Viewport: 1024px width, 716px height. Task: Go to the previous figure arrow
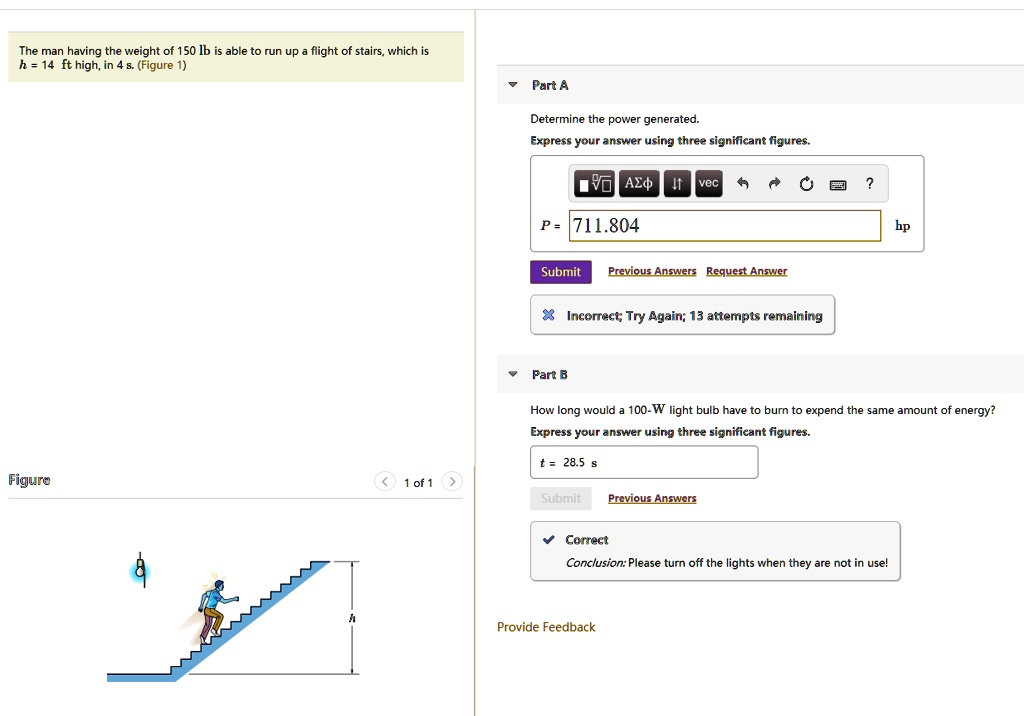pos(384,482)
